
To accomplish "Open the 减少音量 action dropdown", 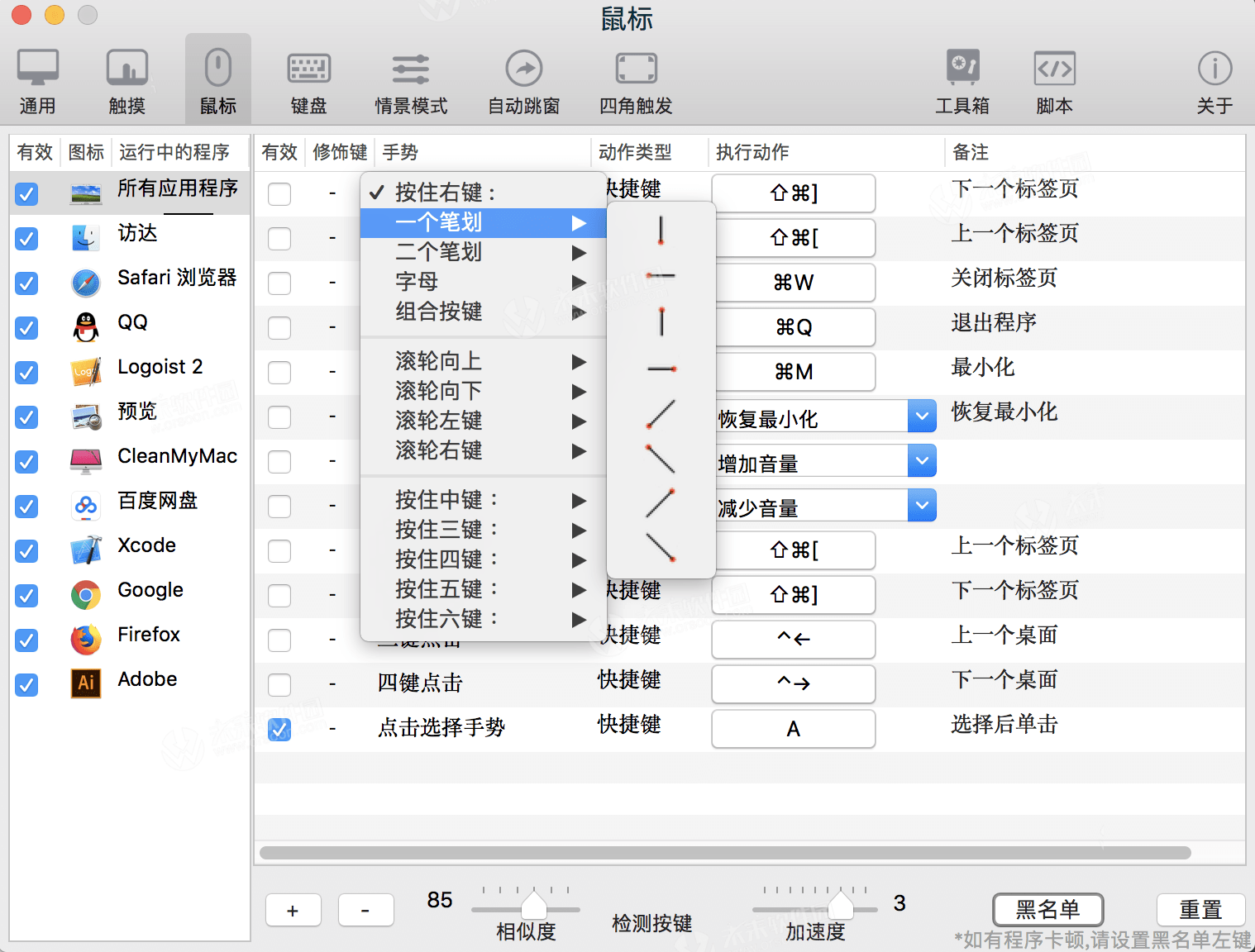I will pos(921,505).
